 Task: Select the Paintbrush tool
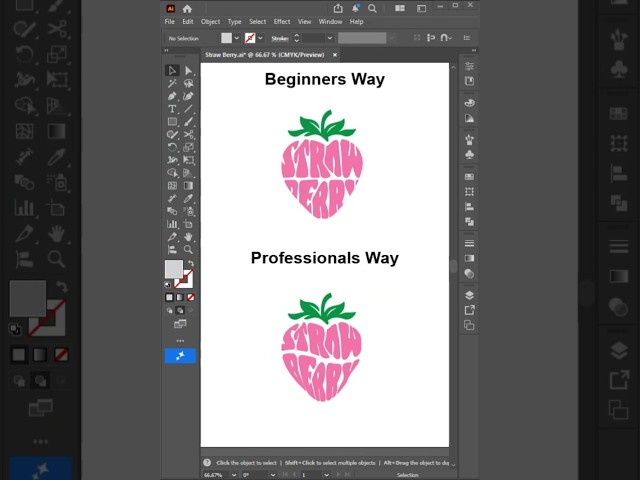point(188,122)
